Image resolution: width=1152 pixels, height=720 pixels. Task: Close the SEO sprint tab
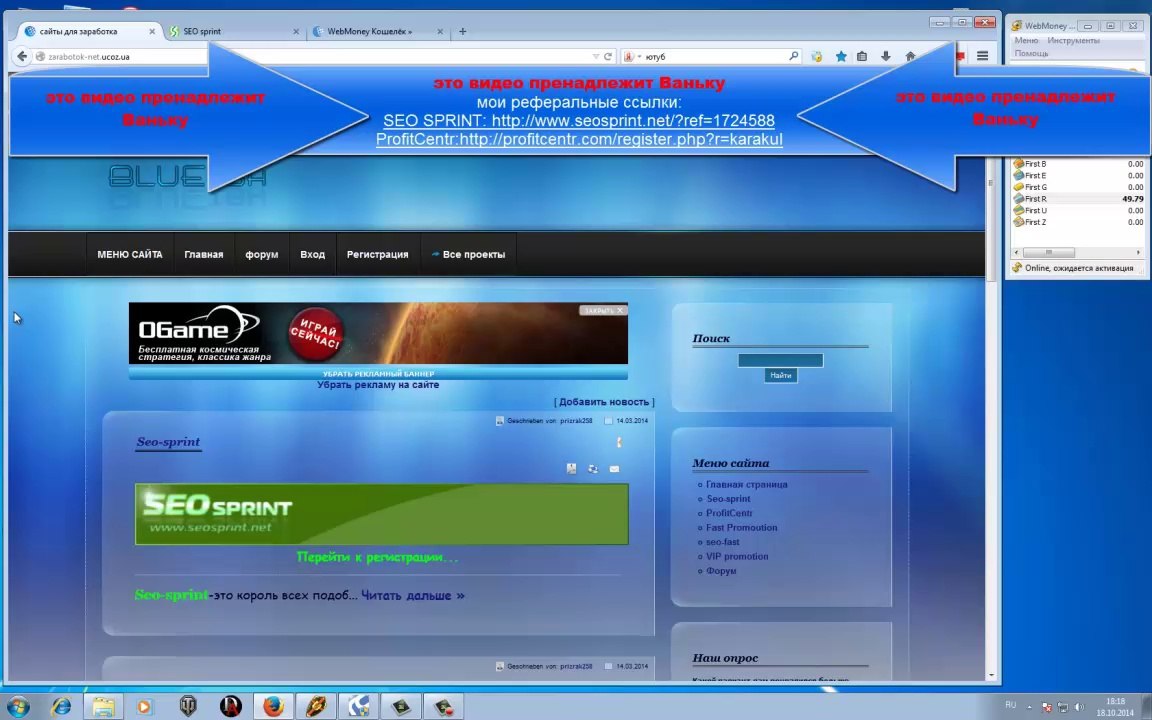point(296,32)
